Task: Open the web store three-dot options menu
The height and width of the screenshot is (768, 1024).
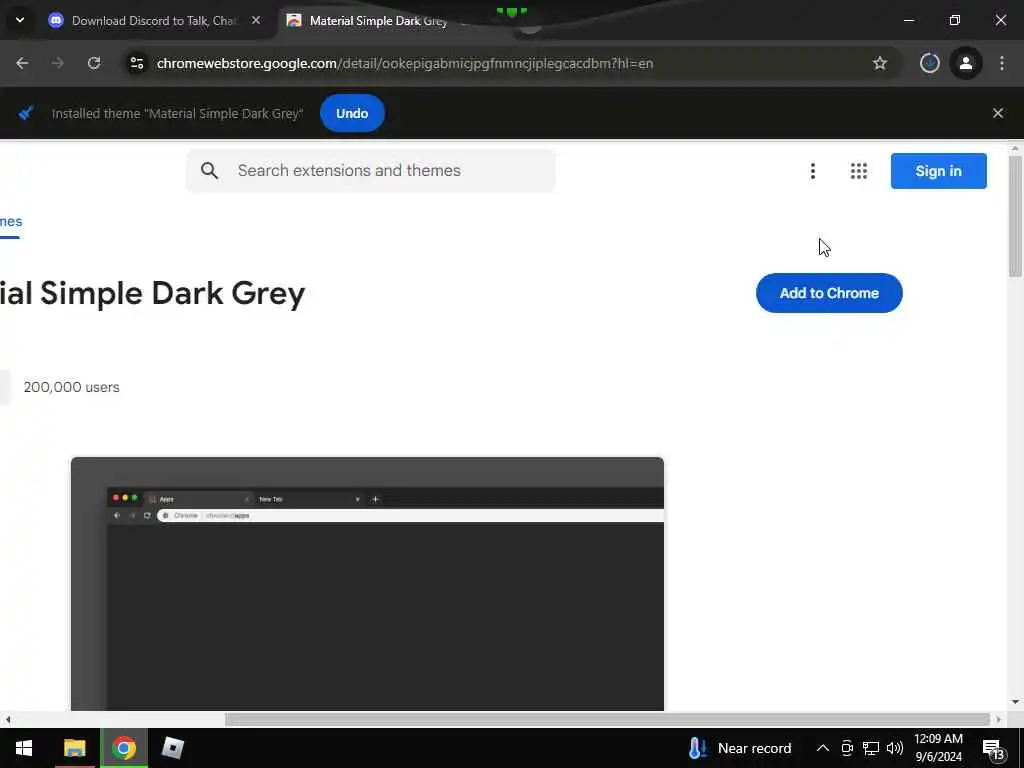Action: (812, 171)
